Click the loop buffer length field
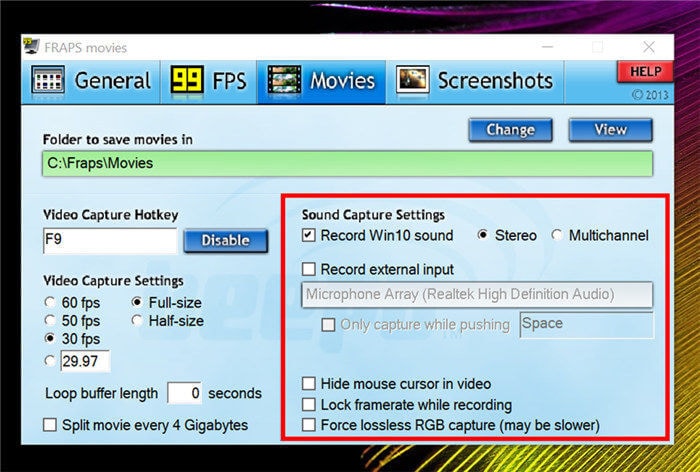 click(184, 393)
